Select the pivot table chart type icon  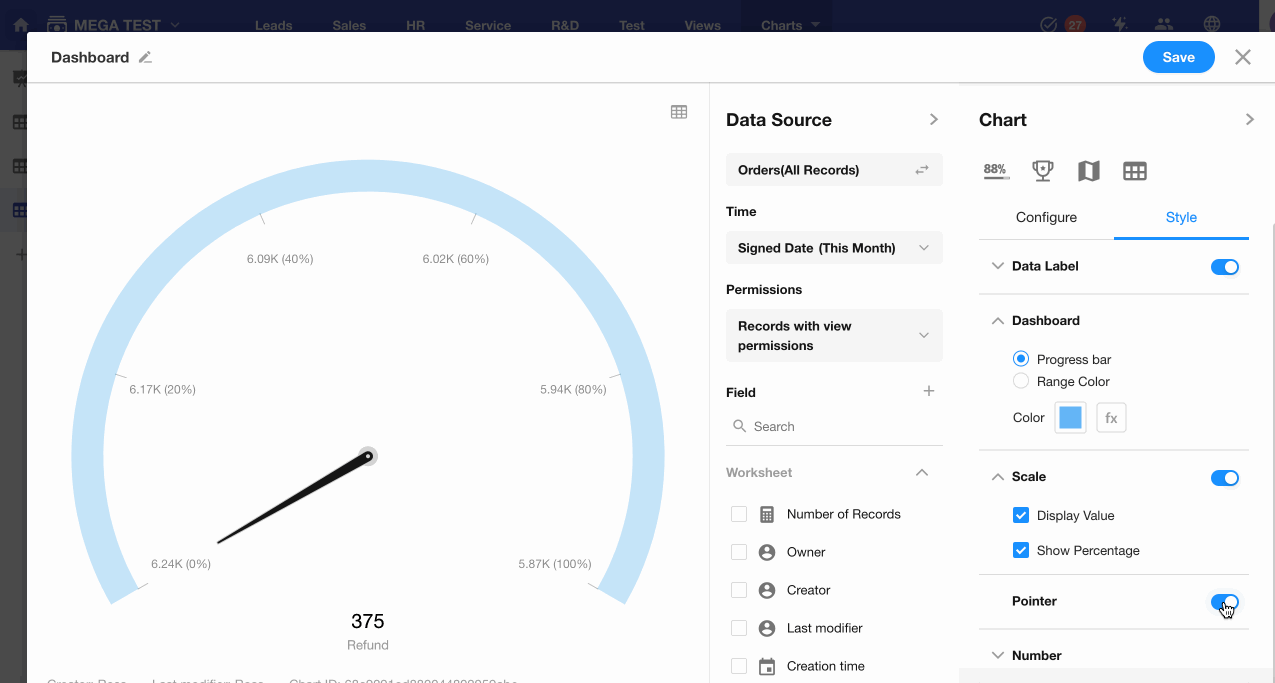1135,171
